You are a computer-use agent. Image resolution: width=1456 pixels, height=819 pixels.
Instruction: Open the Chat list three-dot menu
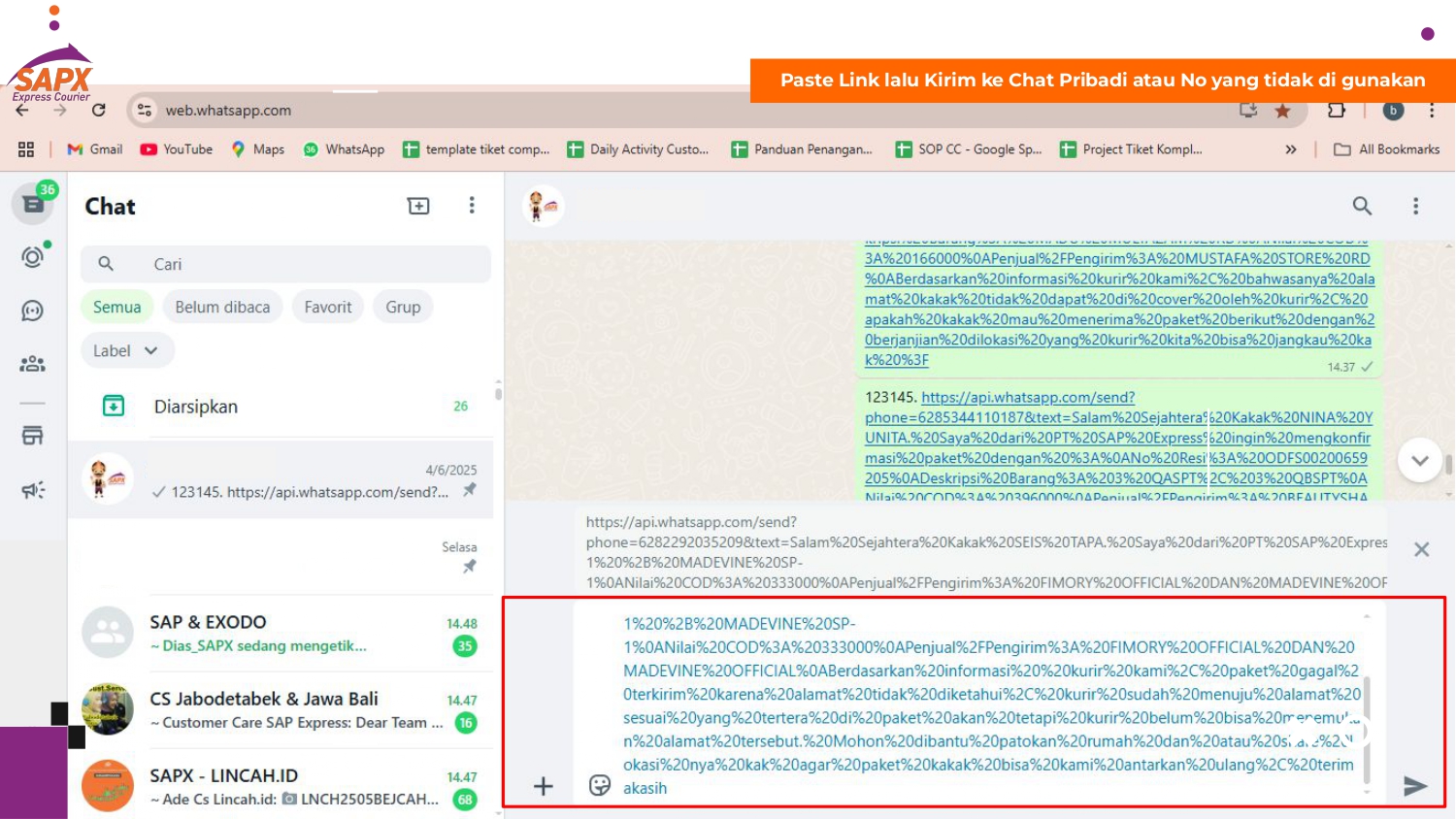[472, 206]
